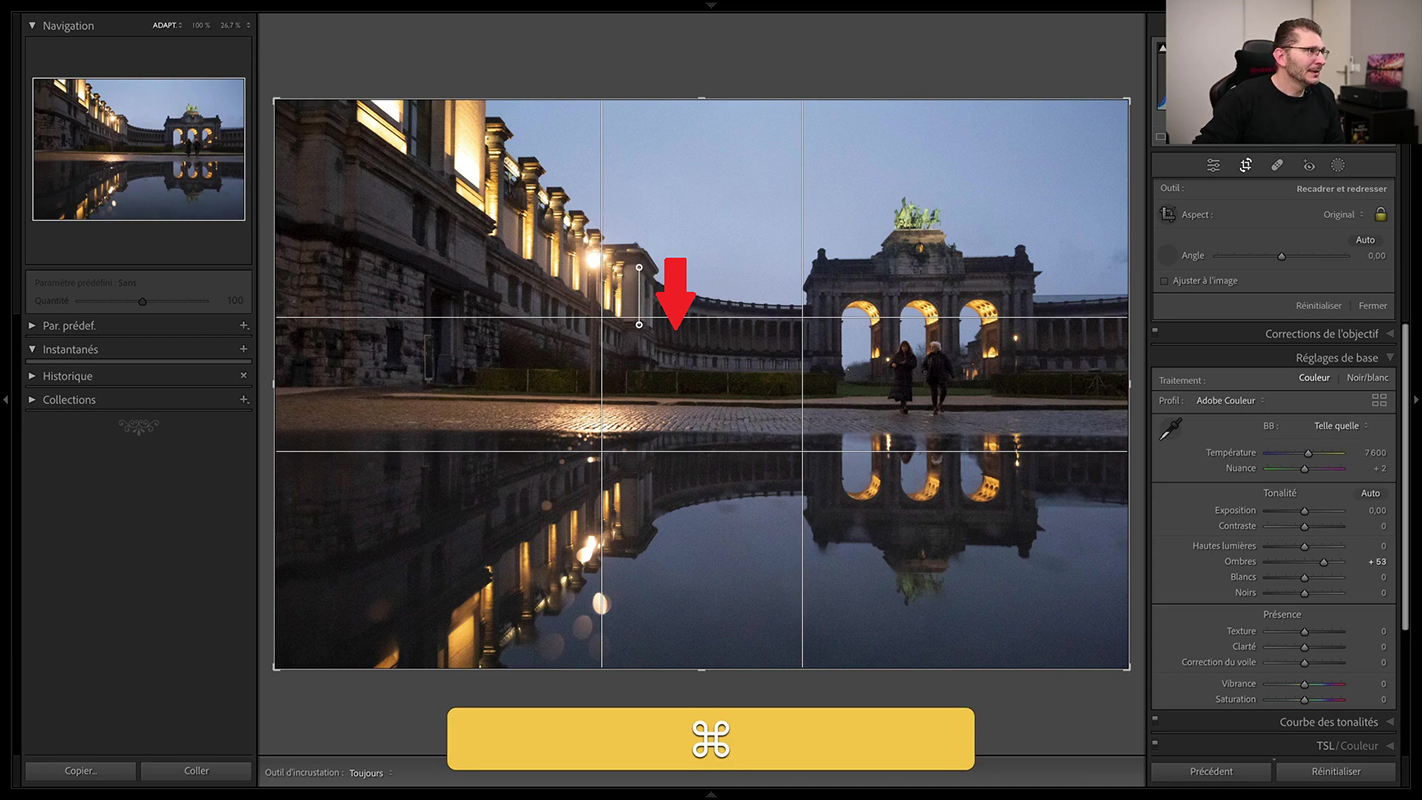1422x800 pixels.
Task: Click the Copier button
Action: coord(80,771)
